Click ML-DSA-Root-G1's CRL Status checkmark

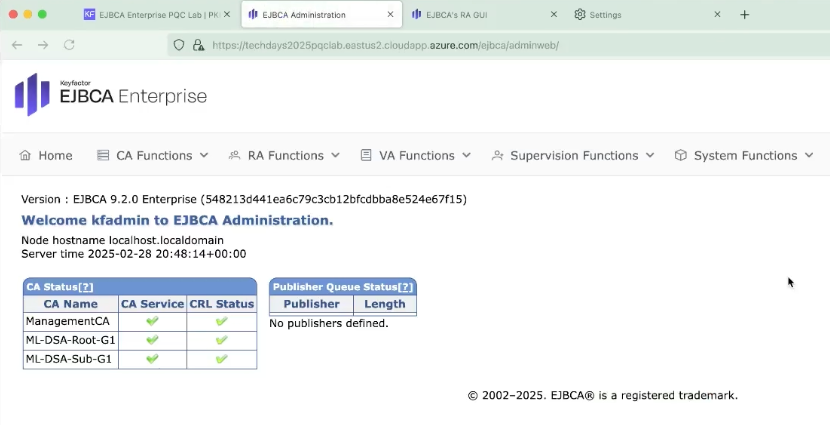(221, 340)
